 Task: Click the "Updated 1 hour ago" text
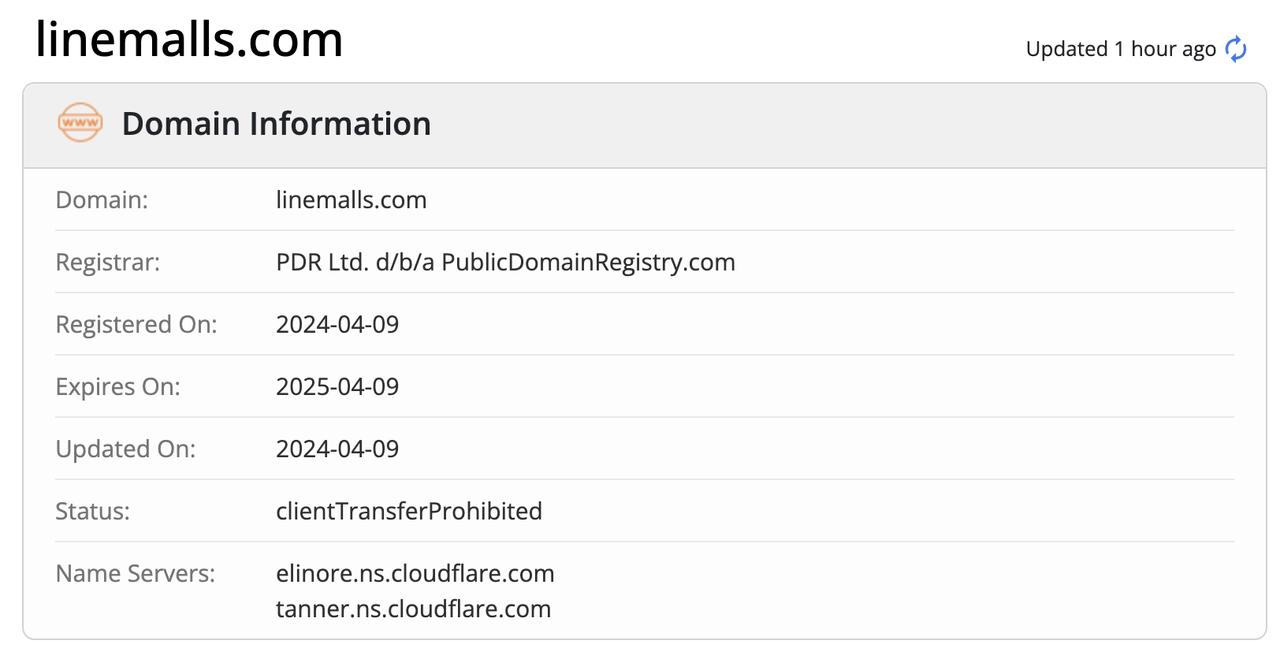(x=1120, y=49)
